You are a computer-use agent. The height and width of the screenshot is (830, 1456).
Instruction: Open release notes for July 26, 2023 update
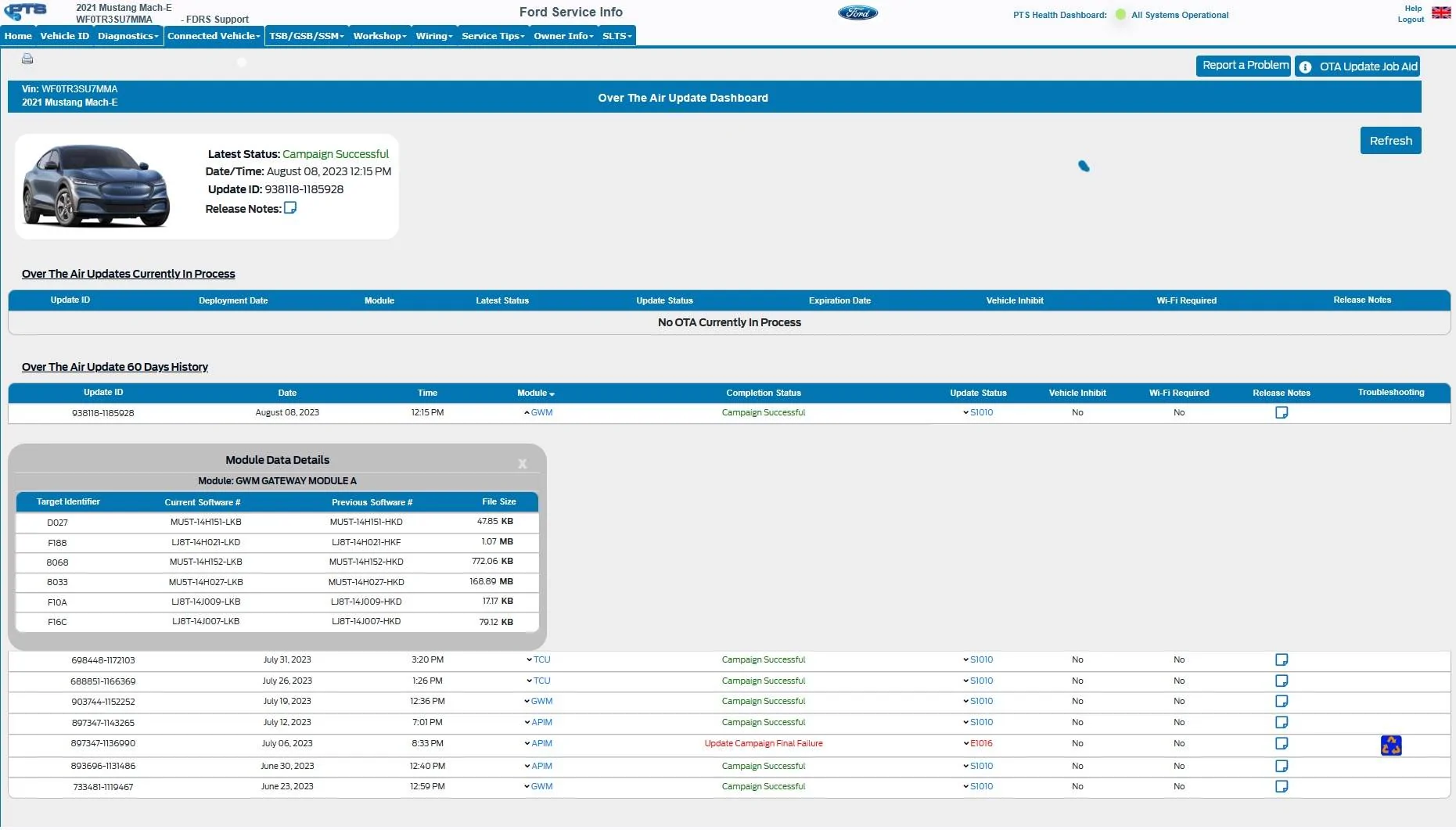(x=1282, y=681)
